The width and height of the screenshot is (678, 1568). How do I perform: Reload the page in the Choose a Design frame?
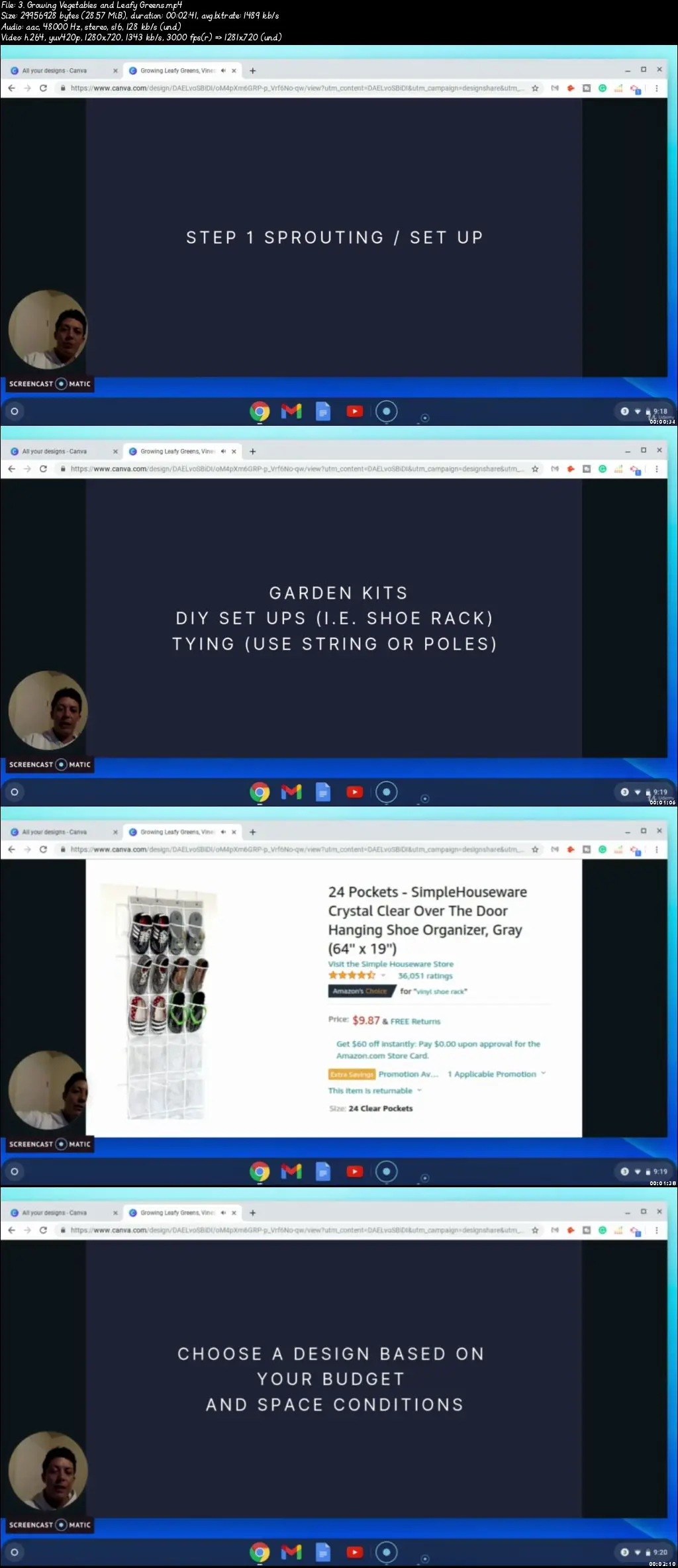point(43,1230)
